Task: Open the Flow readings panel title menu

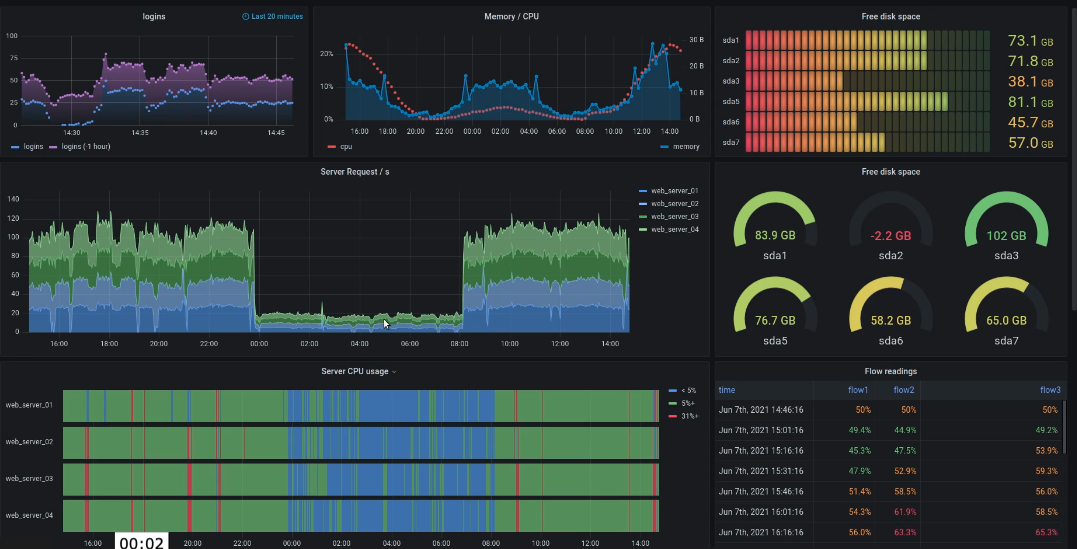Action: [x=890, y=371]
